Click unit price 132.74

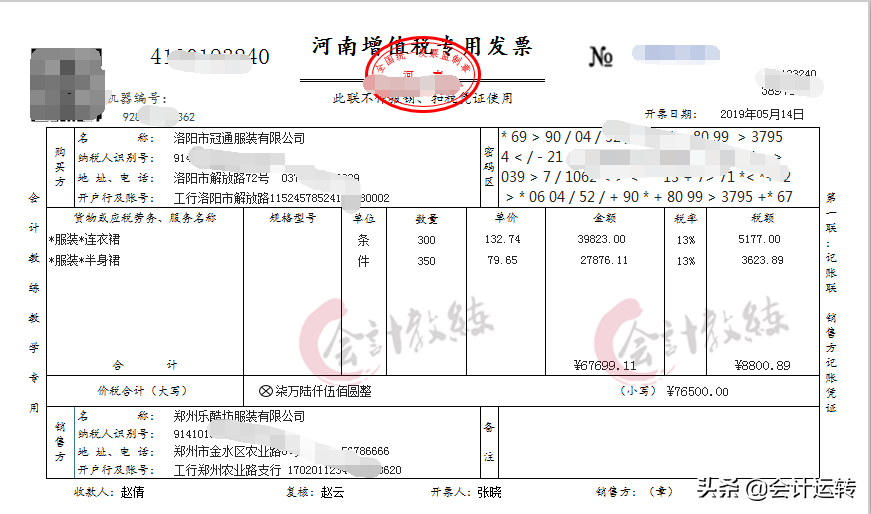tap(502, 239)
